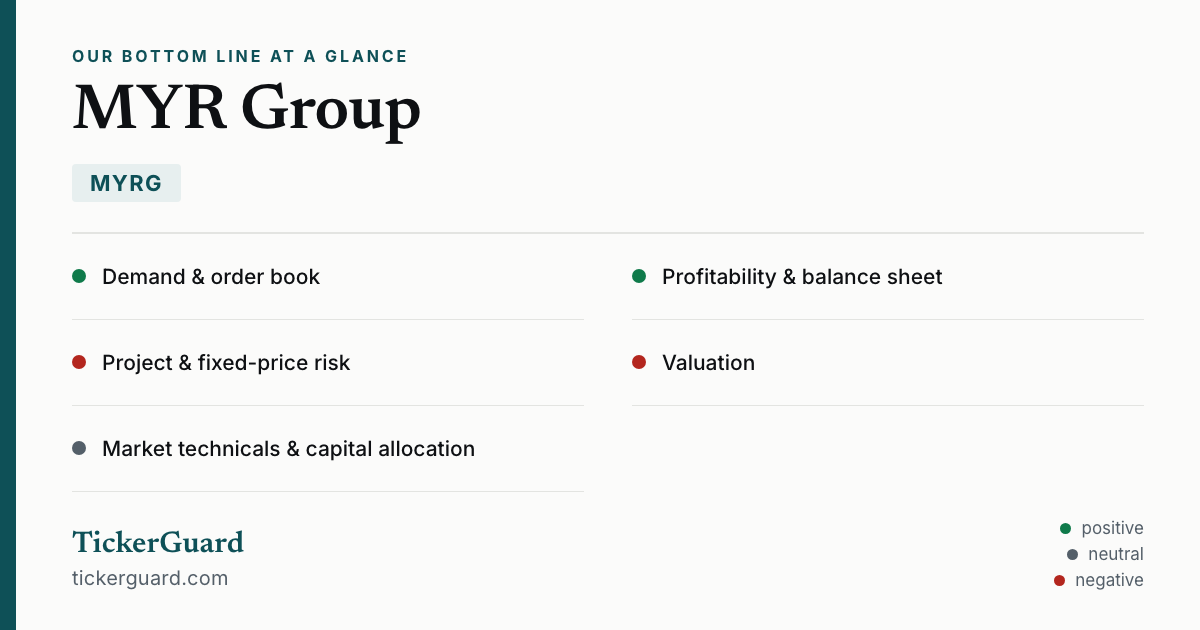Click the gray neutral legend dot

click(1072, 554)
